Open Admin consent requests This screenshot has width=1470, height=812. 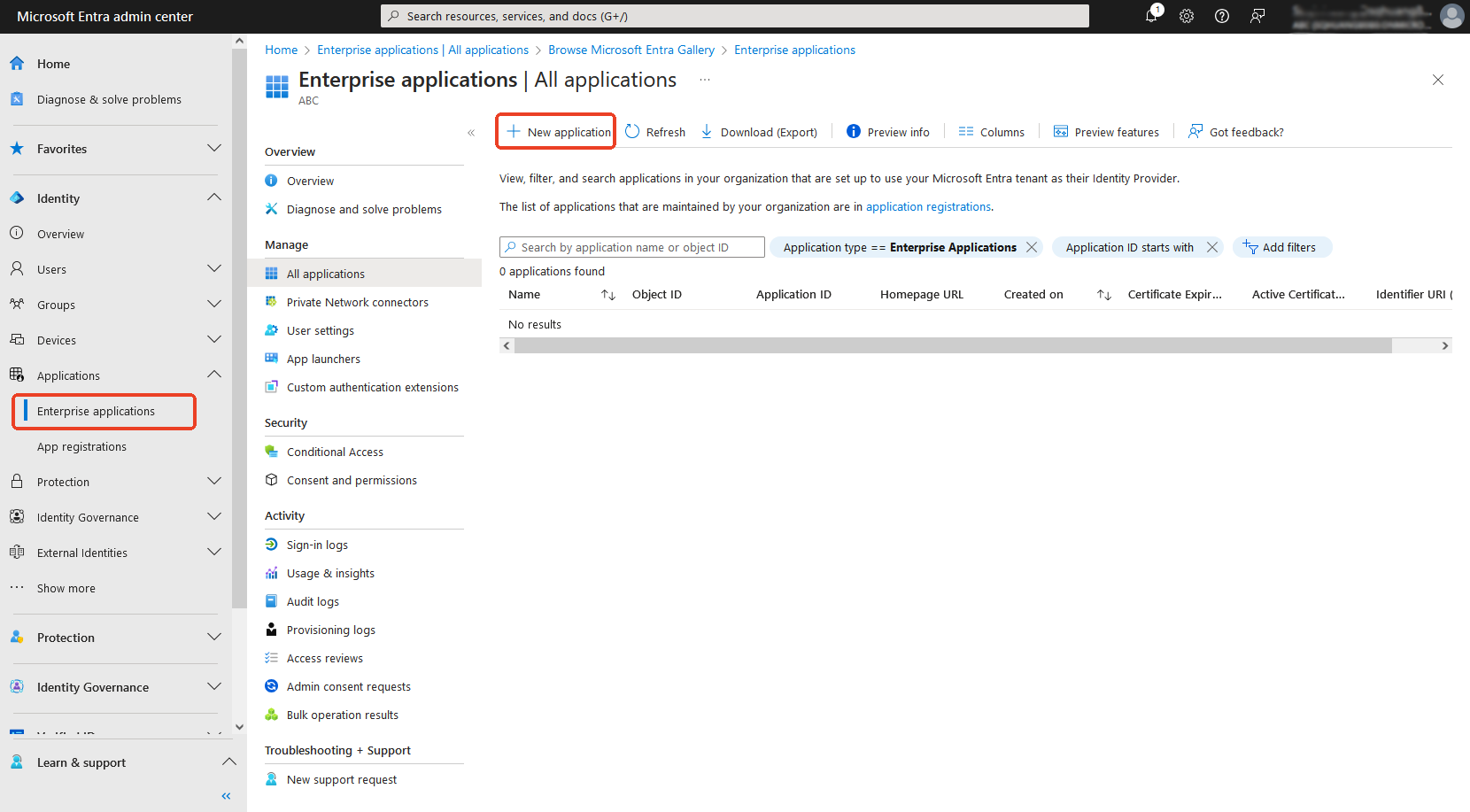click(349, 686)
